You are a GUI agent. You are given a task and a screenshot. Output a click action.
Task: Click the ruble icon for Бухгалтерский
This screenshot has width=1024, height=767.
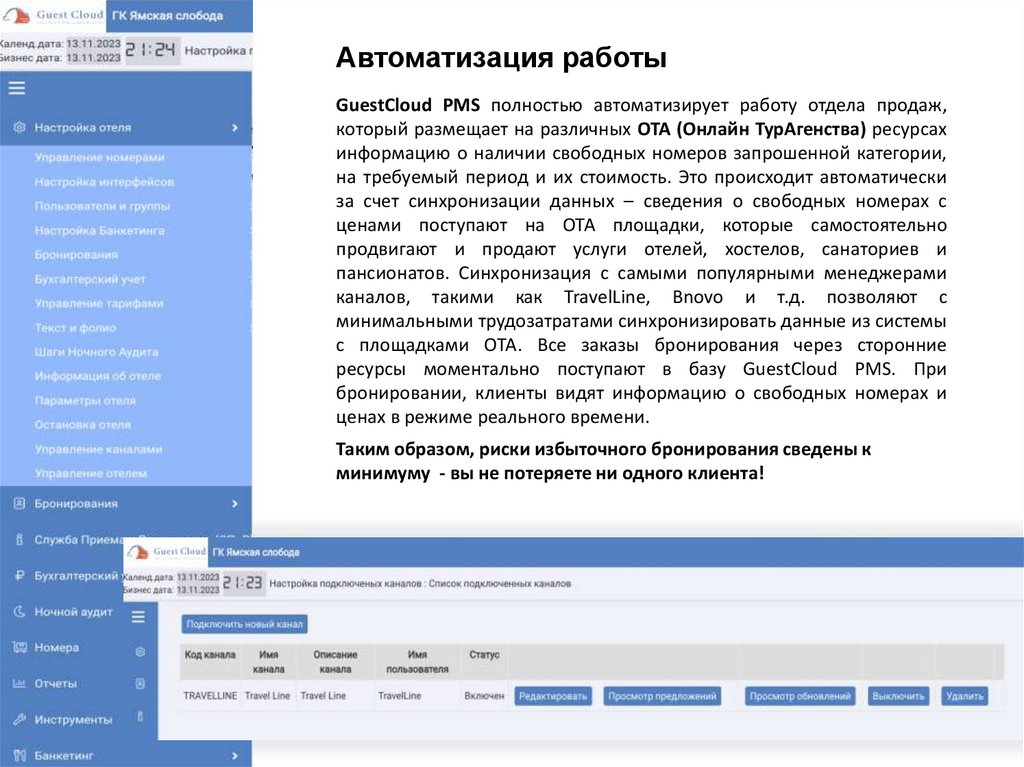20,576
